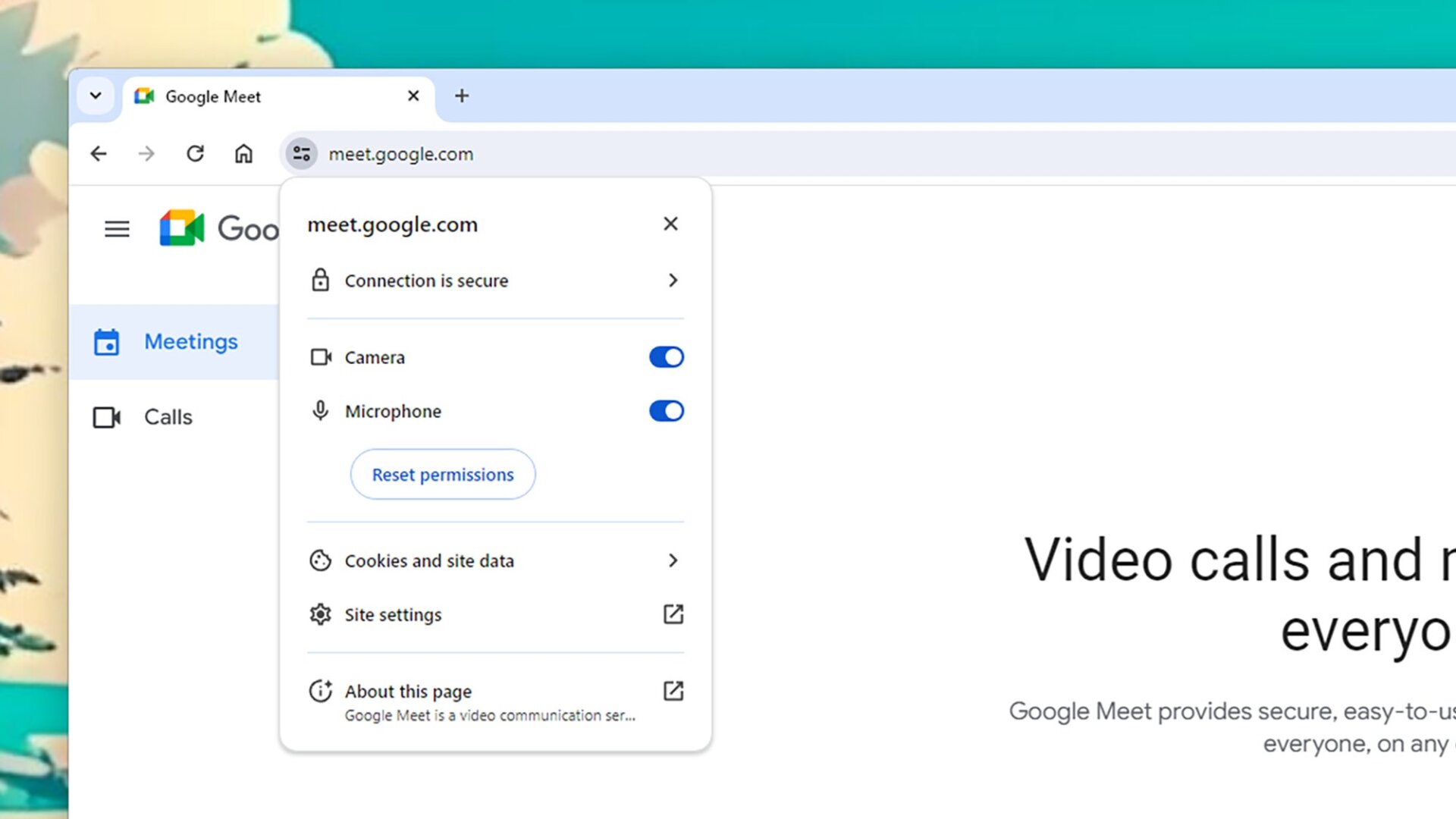
Task: Open the site information icon in the address bar
Action: pyautogui.click(x=300, y=153)
